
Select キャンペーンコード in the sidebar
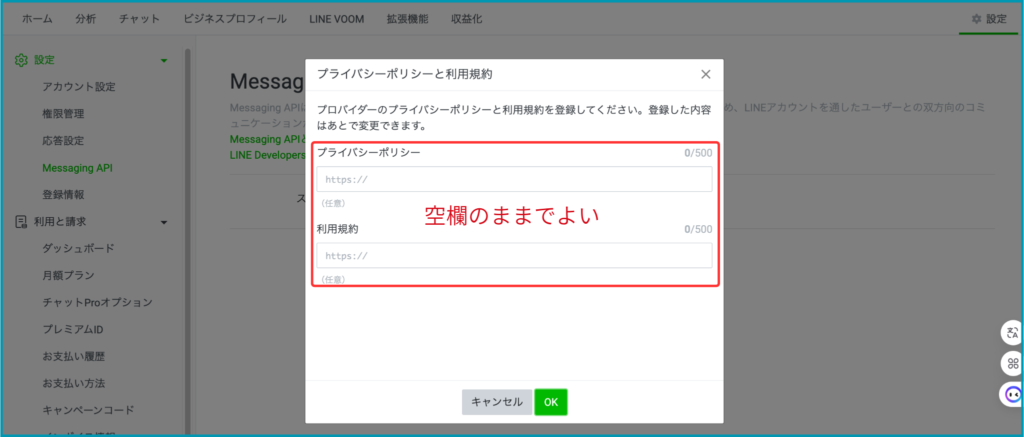[x=88, y=410]
